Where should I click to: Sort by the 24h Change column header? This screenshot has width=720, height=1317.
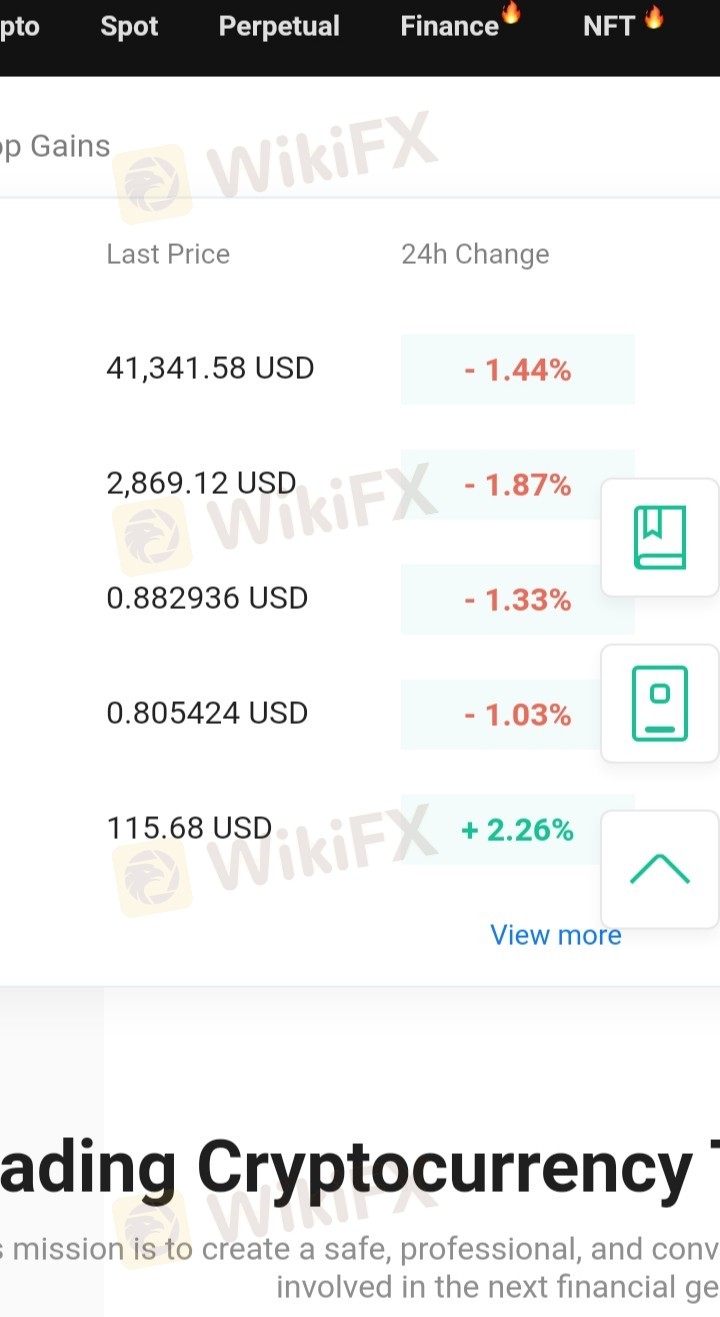(475, 254)
